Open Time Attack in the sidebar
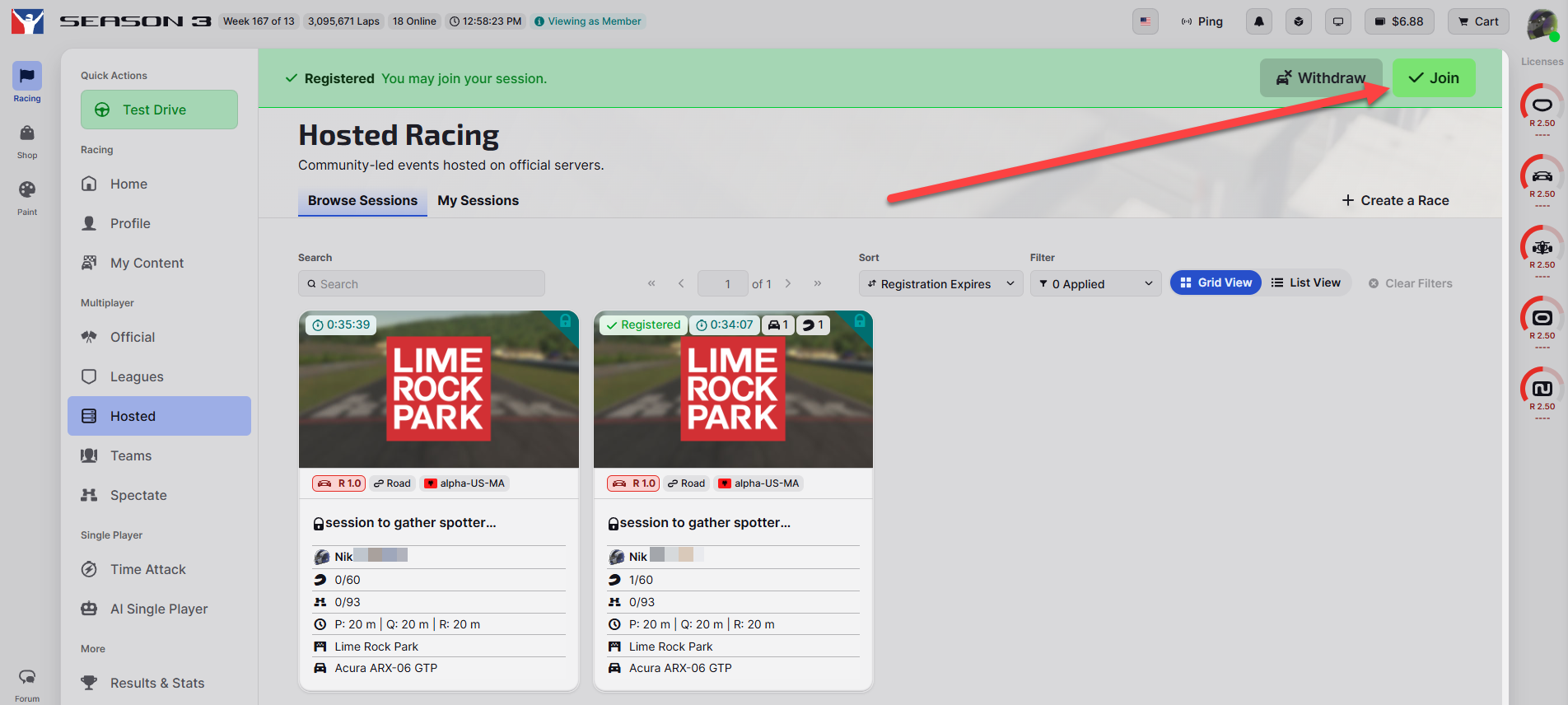 click(x=159, y=569)
